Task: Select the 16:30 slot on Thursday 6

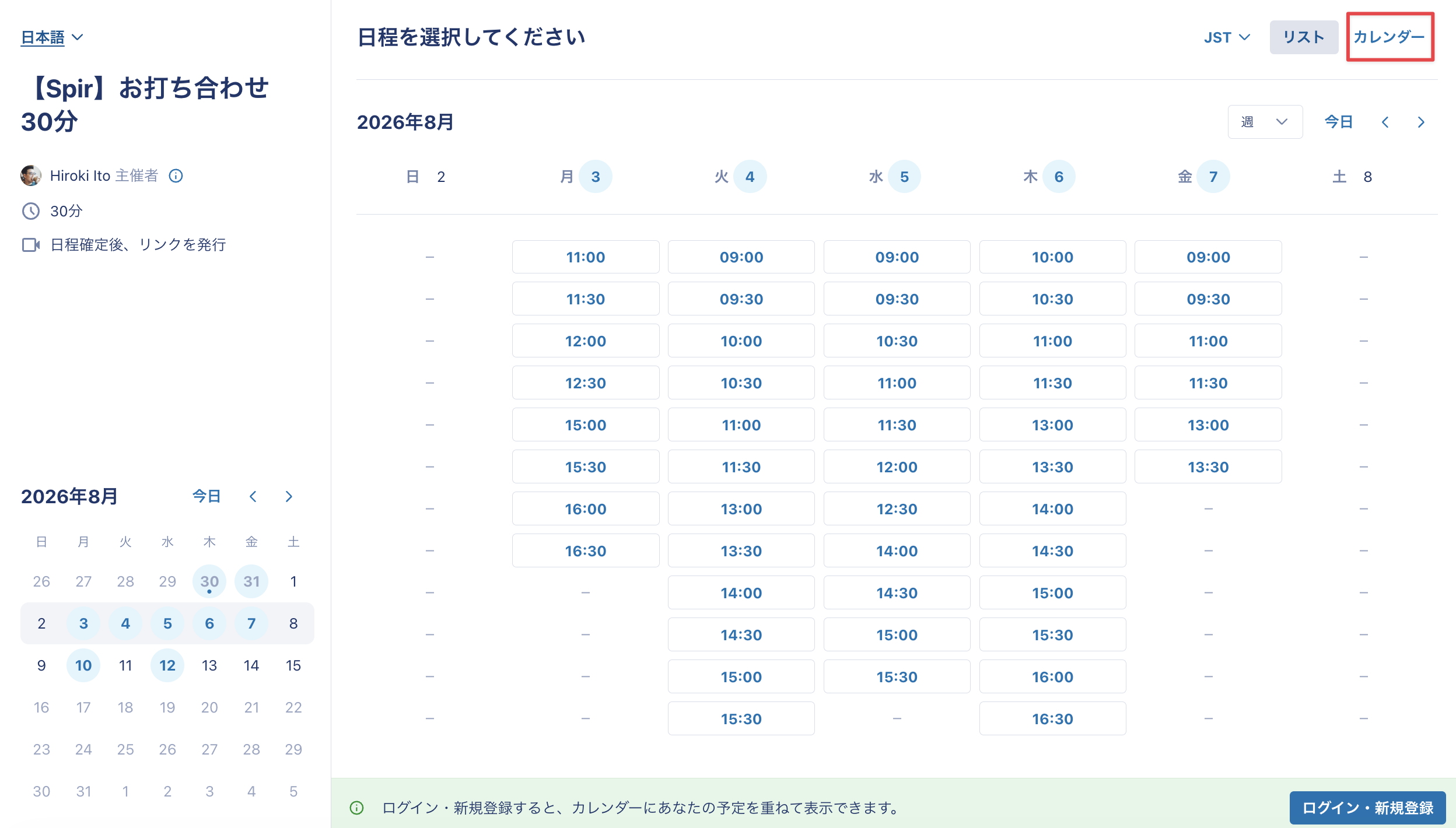Action: (1052, 719)
